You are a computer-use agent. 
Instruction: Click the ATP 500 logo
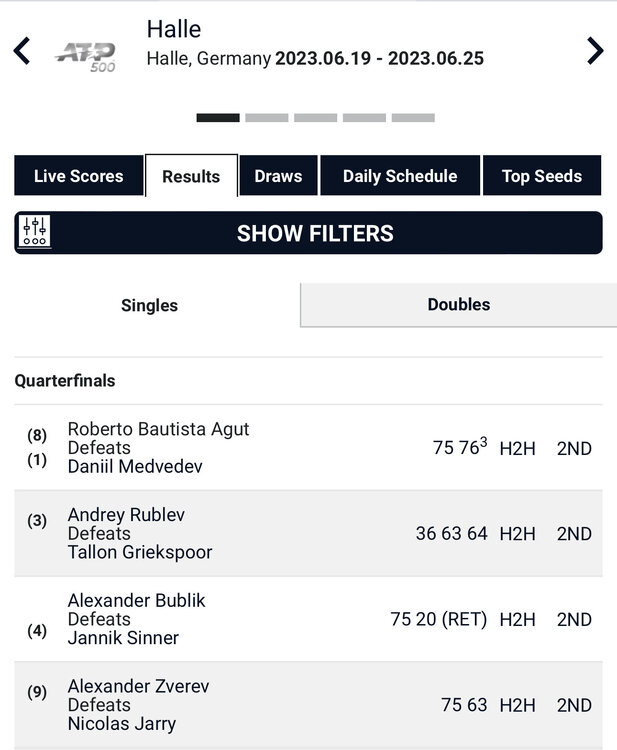point(87,55)
